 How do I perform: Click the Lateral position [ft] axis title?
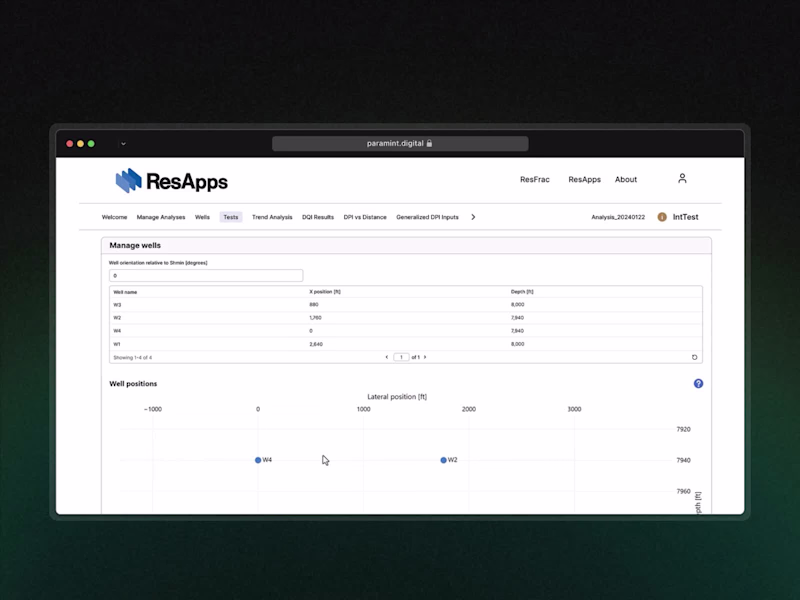click(397, 396)
